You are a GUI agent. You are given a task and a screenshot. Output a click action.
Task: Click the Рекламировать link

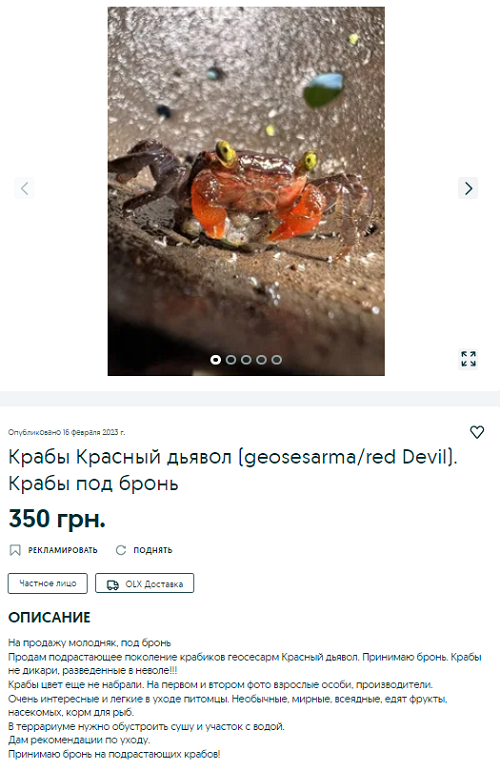[x=62, y=550]
